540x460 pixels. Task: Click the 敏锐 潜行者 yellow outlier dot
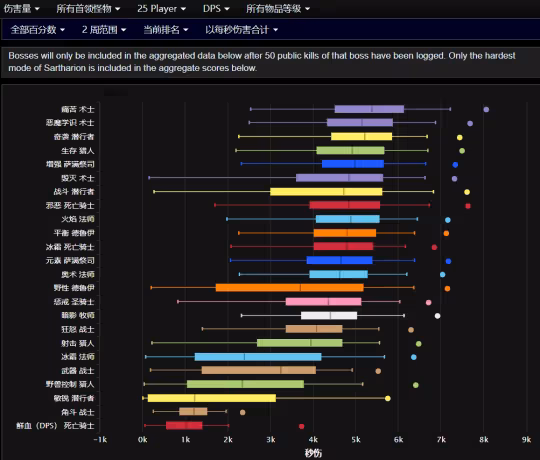pyautogui.click(x=388, y=398)
